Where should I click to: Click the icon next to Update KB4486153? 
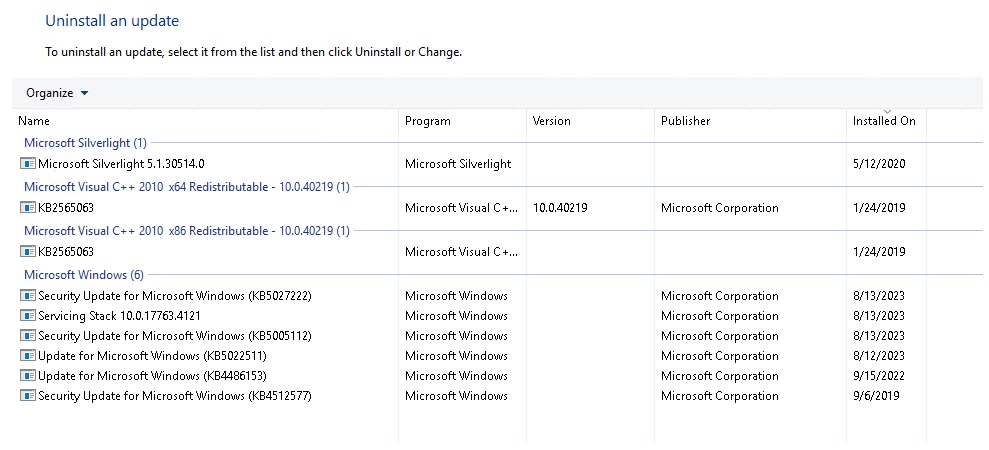pyautogui.click(x=28, y=376)
